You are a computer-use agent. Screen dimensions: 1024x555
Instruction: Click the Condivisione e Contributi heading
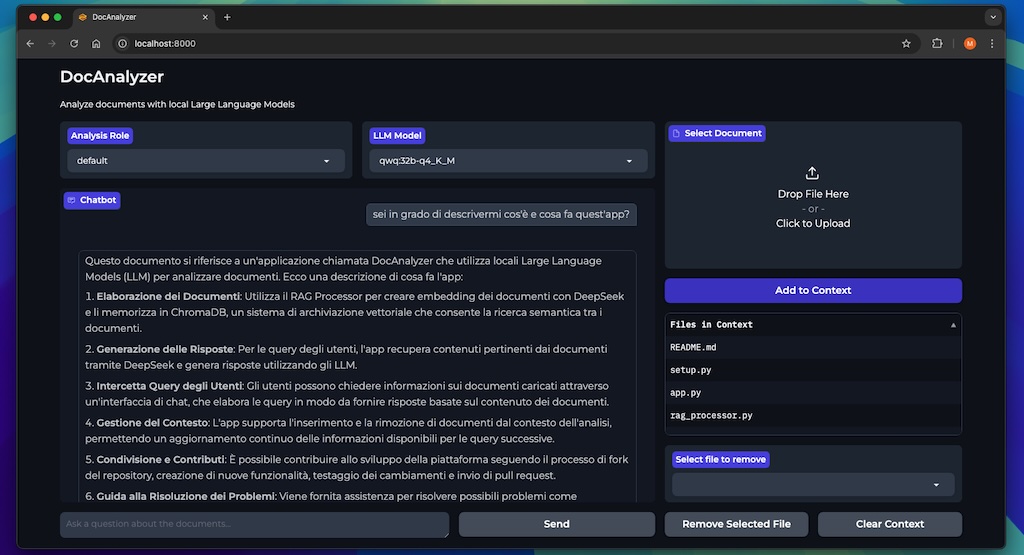(160, 460)
